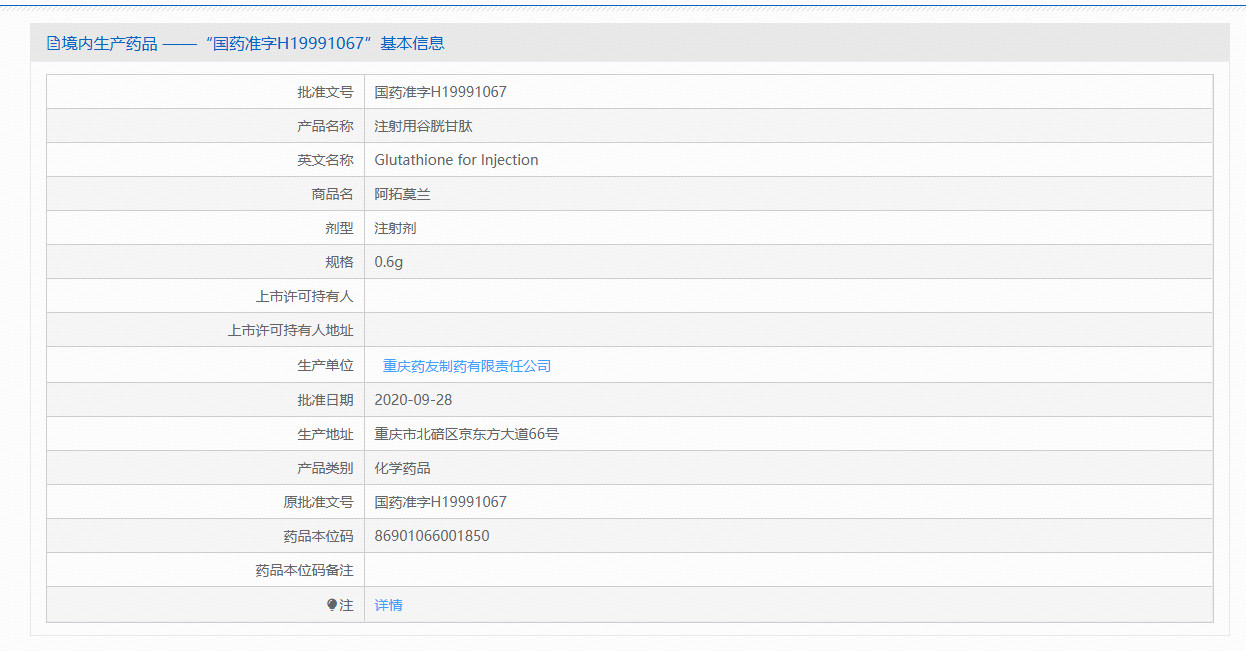The image size is (1246, 651).
Task: Click the 生产单位 row label
Action: point(325,366)
